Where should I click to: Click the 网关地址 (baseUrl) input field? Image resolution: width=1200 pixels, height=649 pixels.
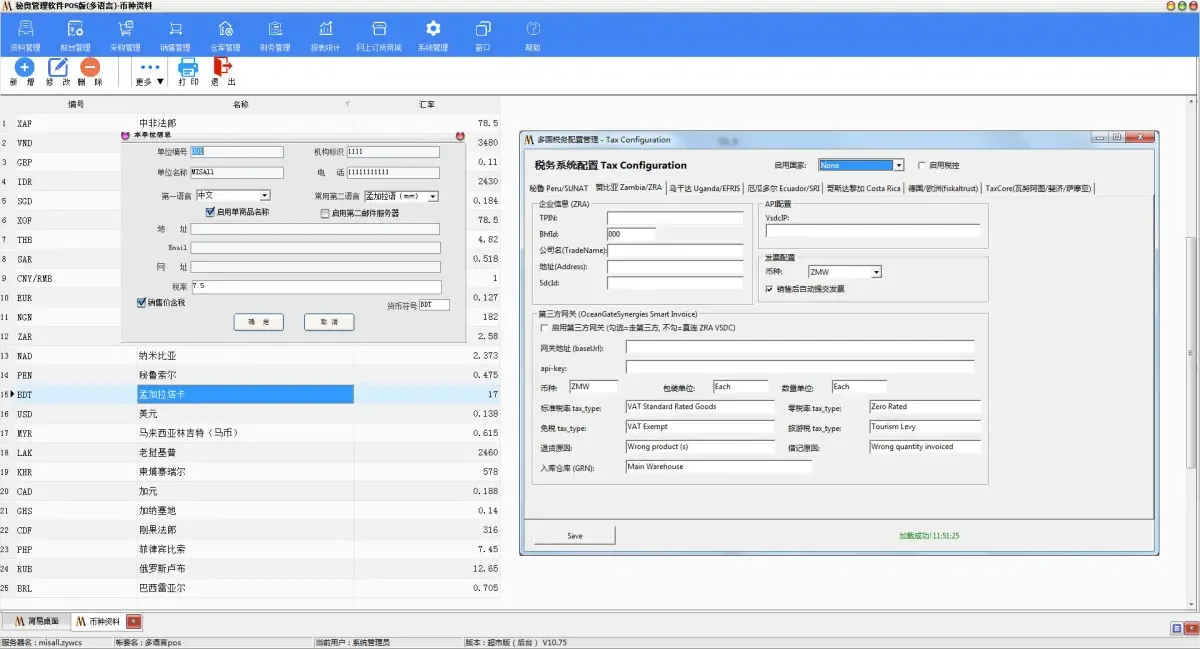click(800, 347)
